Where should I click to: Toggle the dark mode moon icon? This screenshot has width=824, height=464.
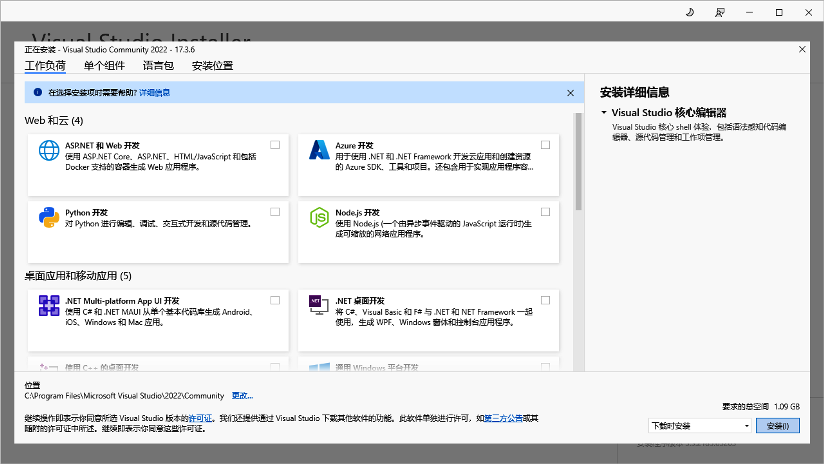pos(690,12)
